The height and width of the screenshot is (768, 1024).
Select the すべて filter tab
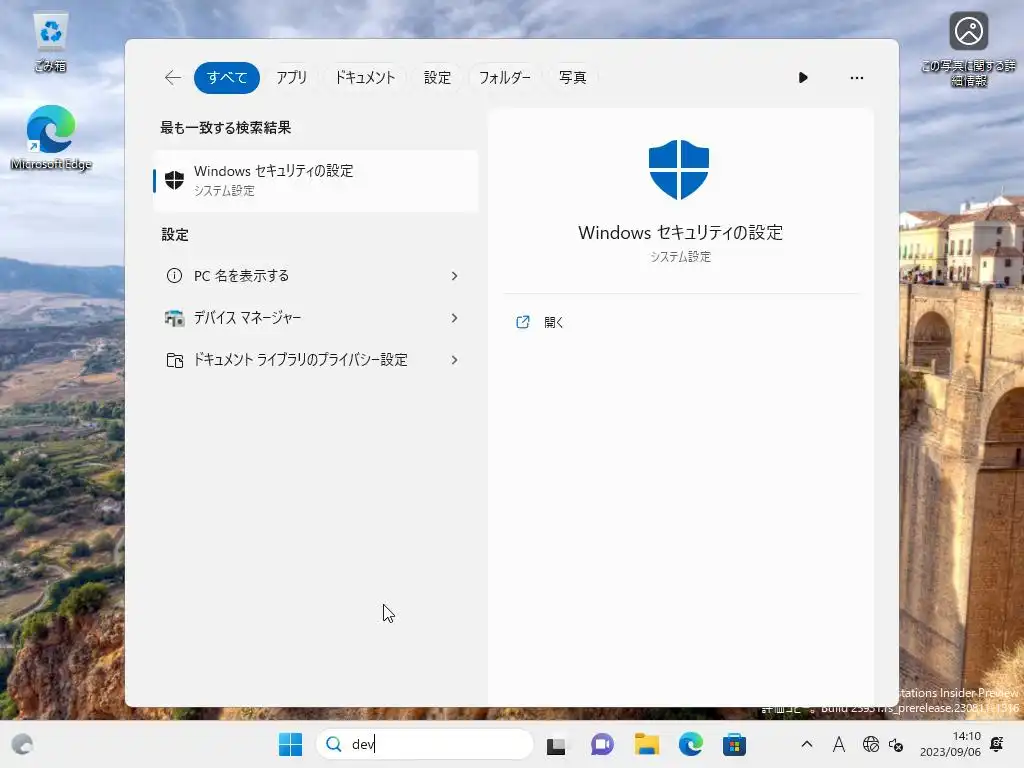point(227,78)
